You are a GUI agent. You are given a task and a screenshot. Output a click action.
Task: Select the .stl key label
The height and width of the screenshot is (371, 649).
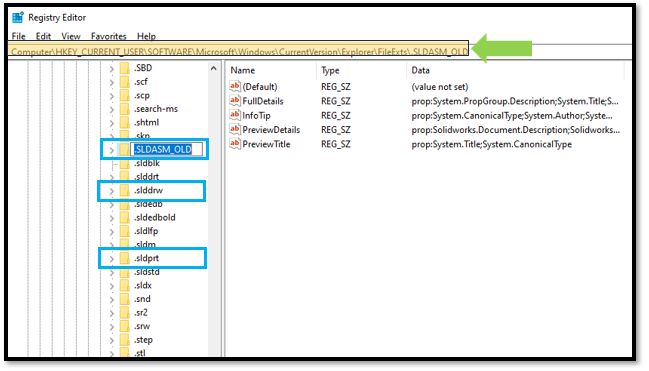tap(140, 353)
